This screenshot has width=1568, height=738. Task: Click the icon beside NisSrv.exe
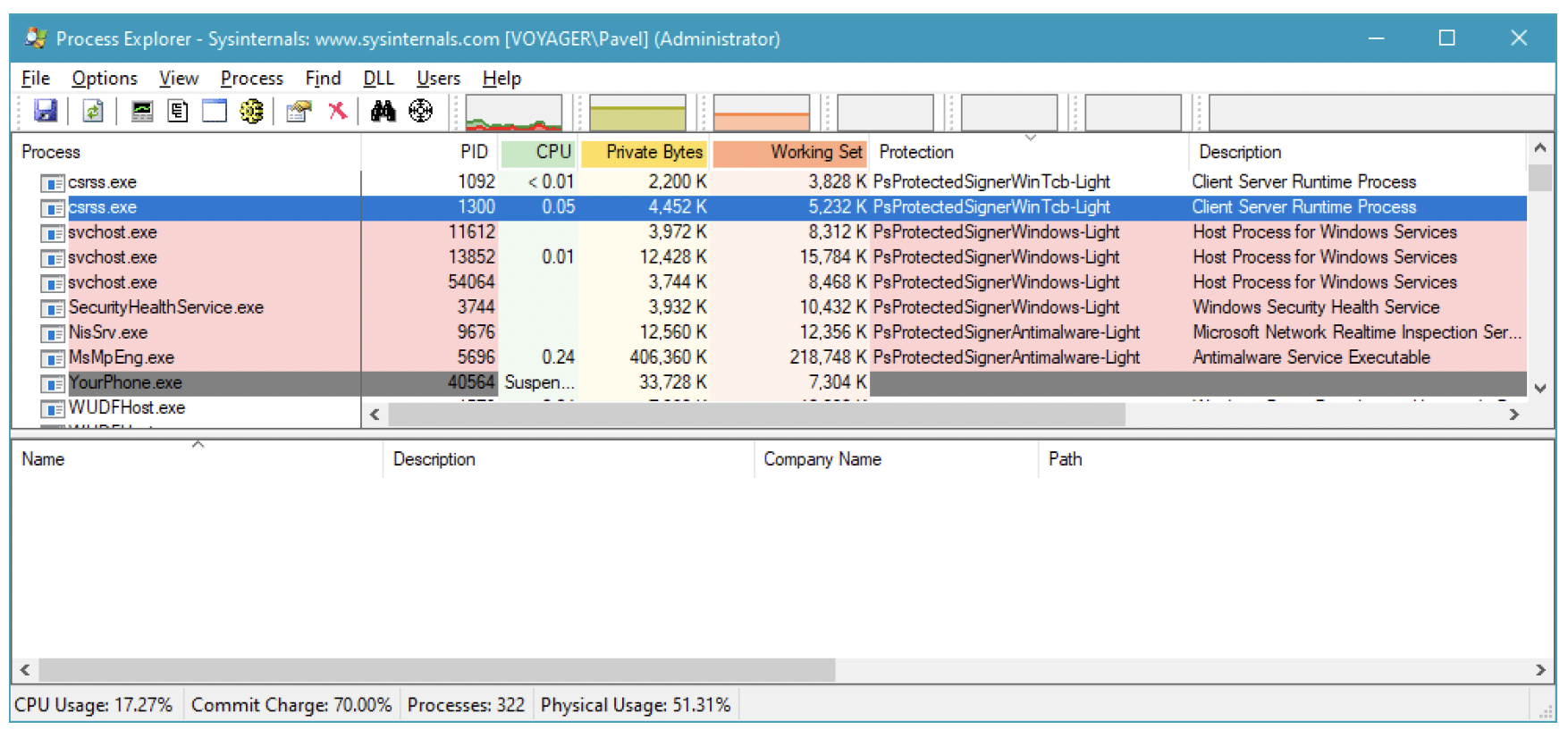coord(52,333)
